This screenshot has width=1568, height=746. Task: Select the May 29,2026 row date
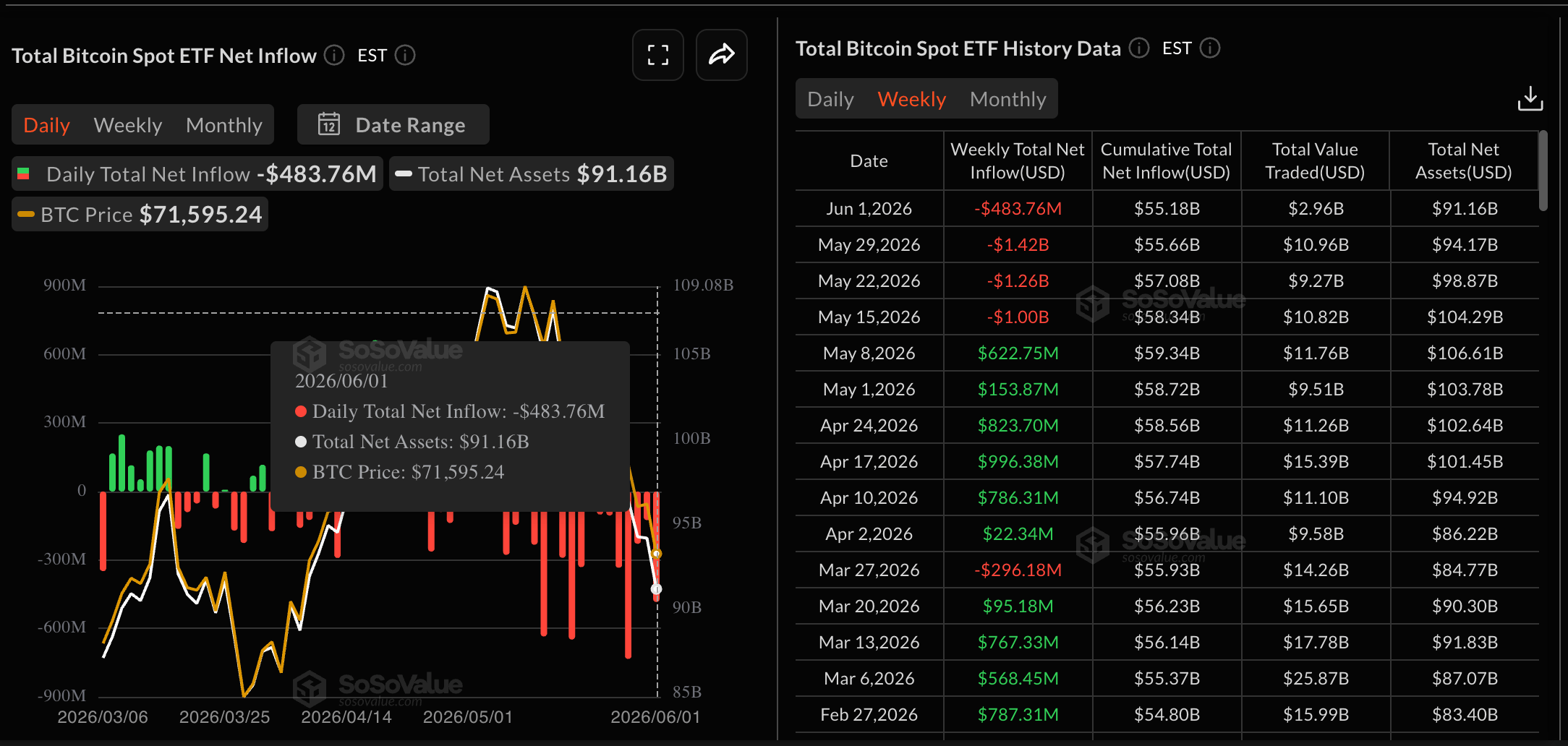(869, 245)
